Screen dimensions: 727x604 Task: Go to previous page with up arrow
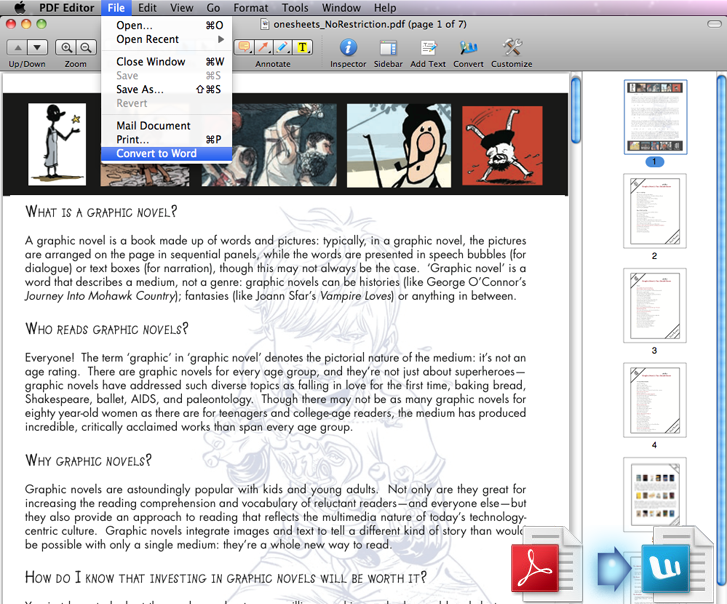click(x=17, y=47)
